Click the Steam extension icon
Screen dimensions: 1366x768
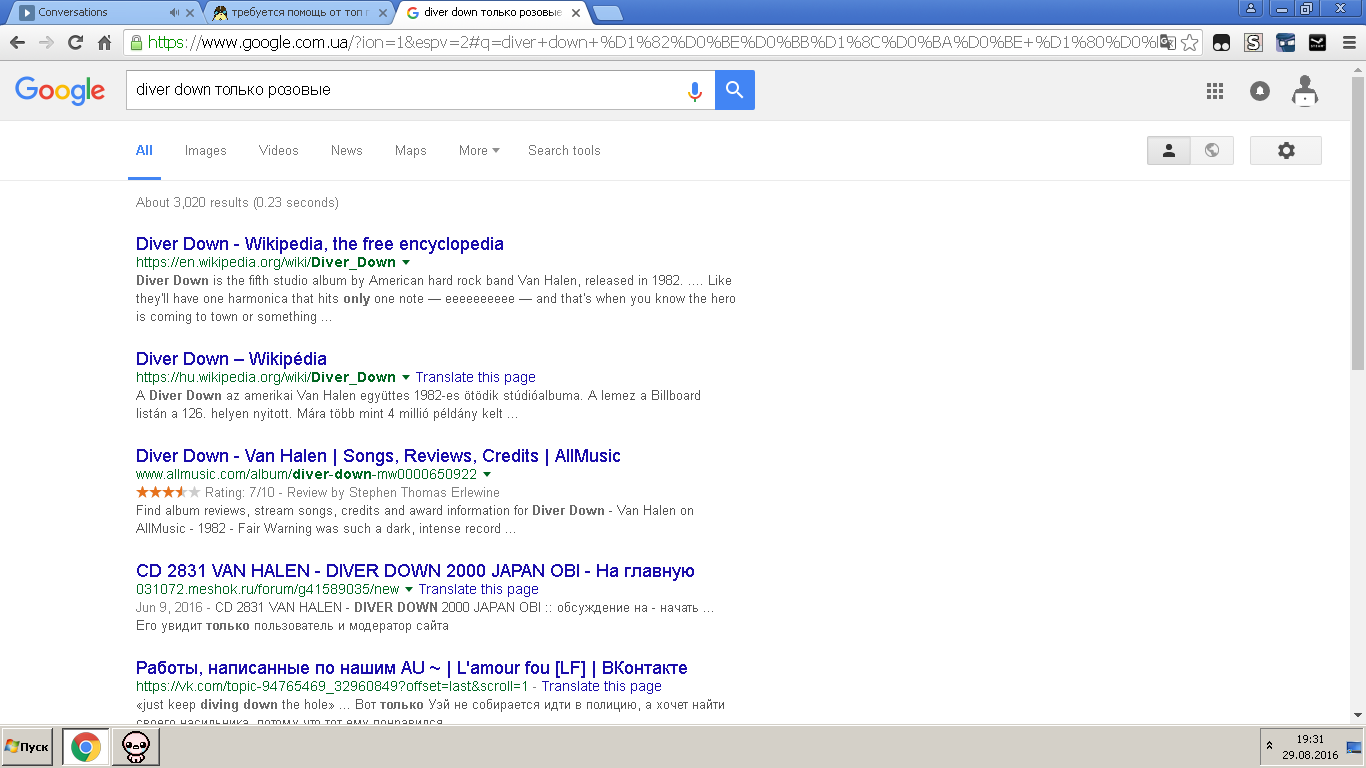[x=1317, y=43]
